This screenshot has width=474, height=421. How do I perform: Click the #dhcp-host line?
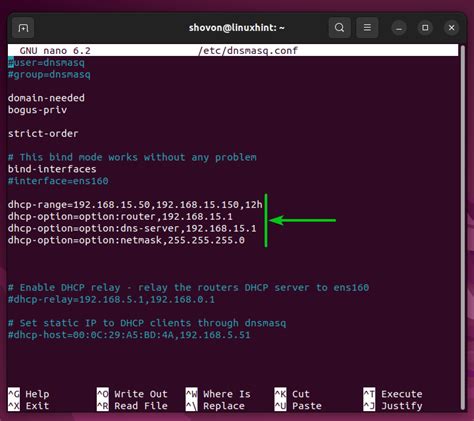[x=129, y=335]
